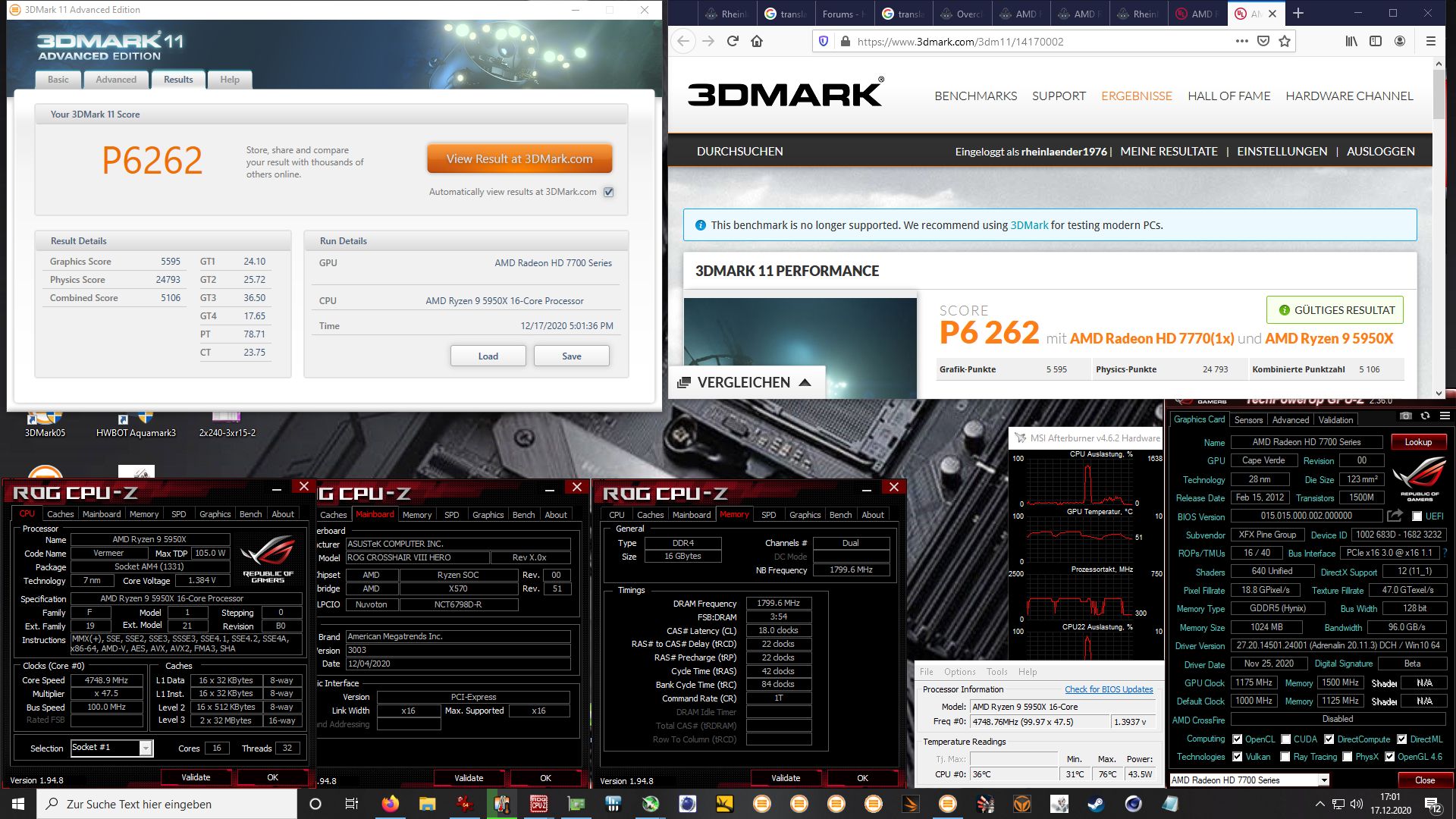Open a new Firefox tab

point(1298,14)
